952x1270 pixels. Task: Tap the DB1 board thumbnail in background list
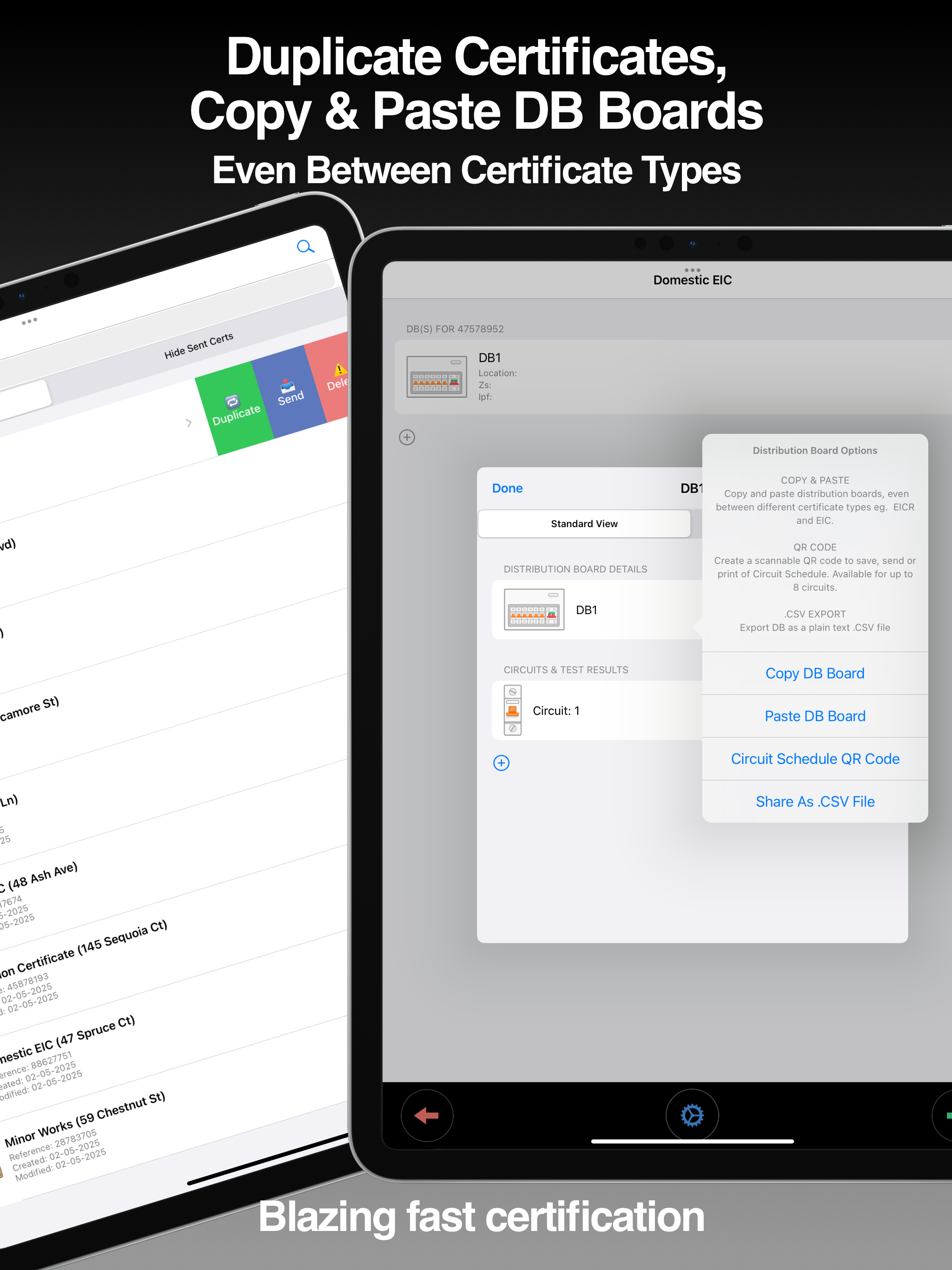coord(436,377)
